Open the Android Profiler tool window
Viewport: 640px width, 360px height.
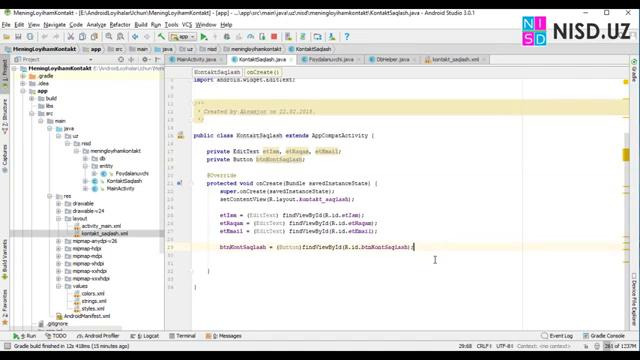(x=98, y=336)
